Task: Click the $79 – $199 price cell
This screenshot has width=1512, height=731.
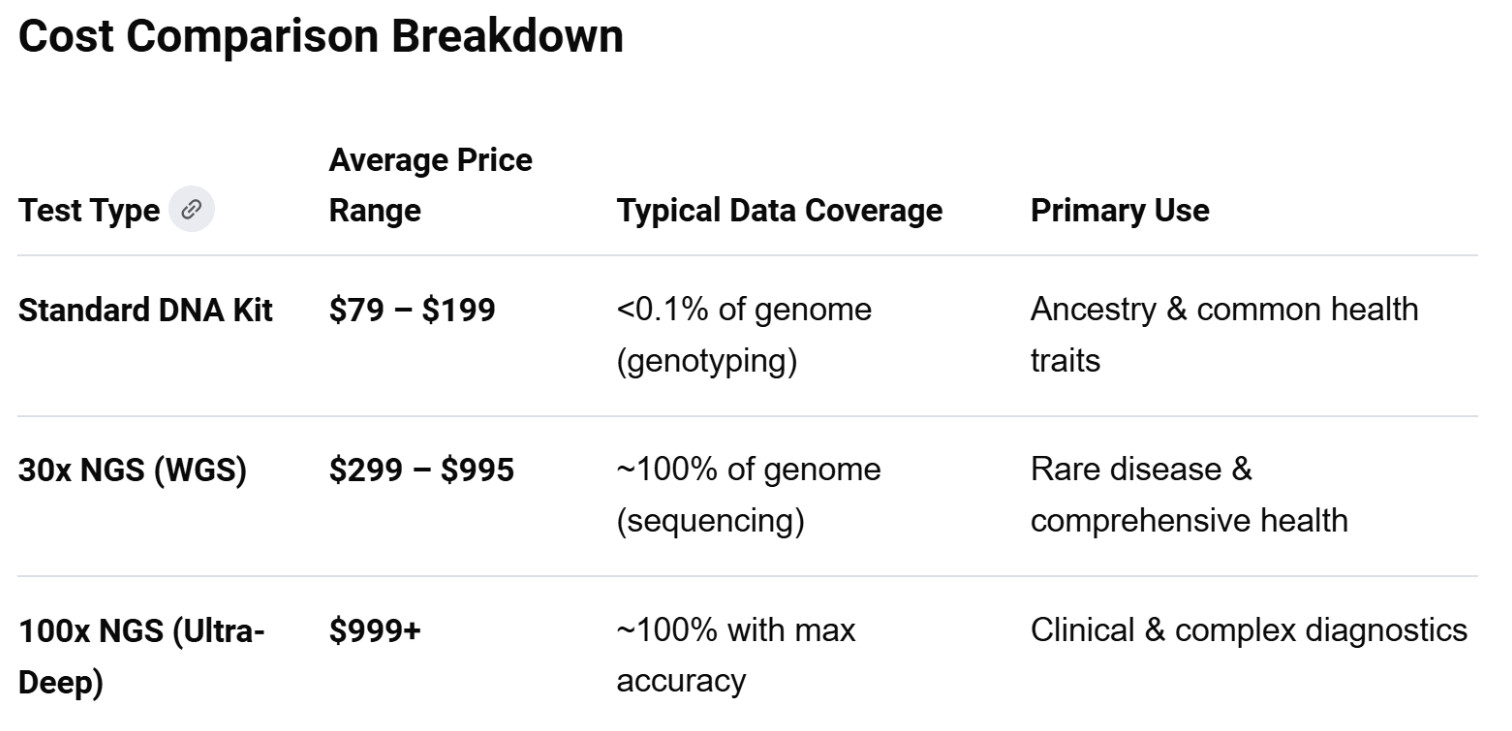Action: coord(412,310)
